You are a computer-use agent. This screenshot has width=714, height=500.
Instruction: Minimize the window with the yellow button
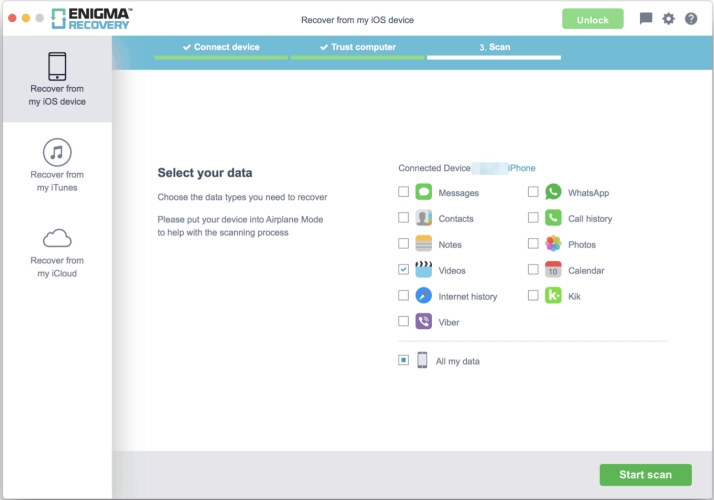(26, 18)
